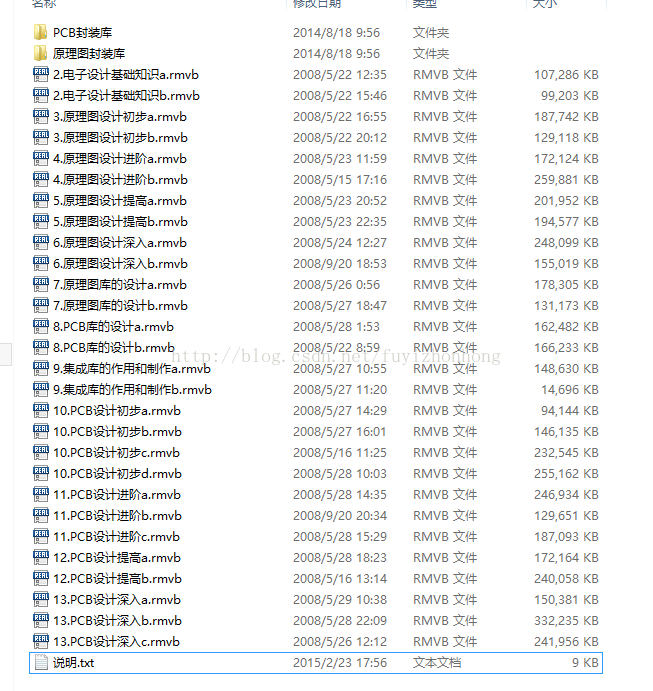Select the icon of 10.PCB设计初步c.rmvb
Screen dimensions: 653x691
[41, 453]
